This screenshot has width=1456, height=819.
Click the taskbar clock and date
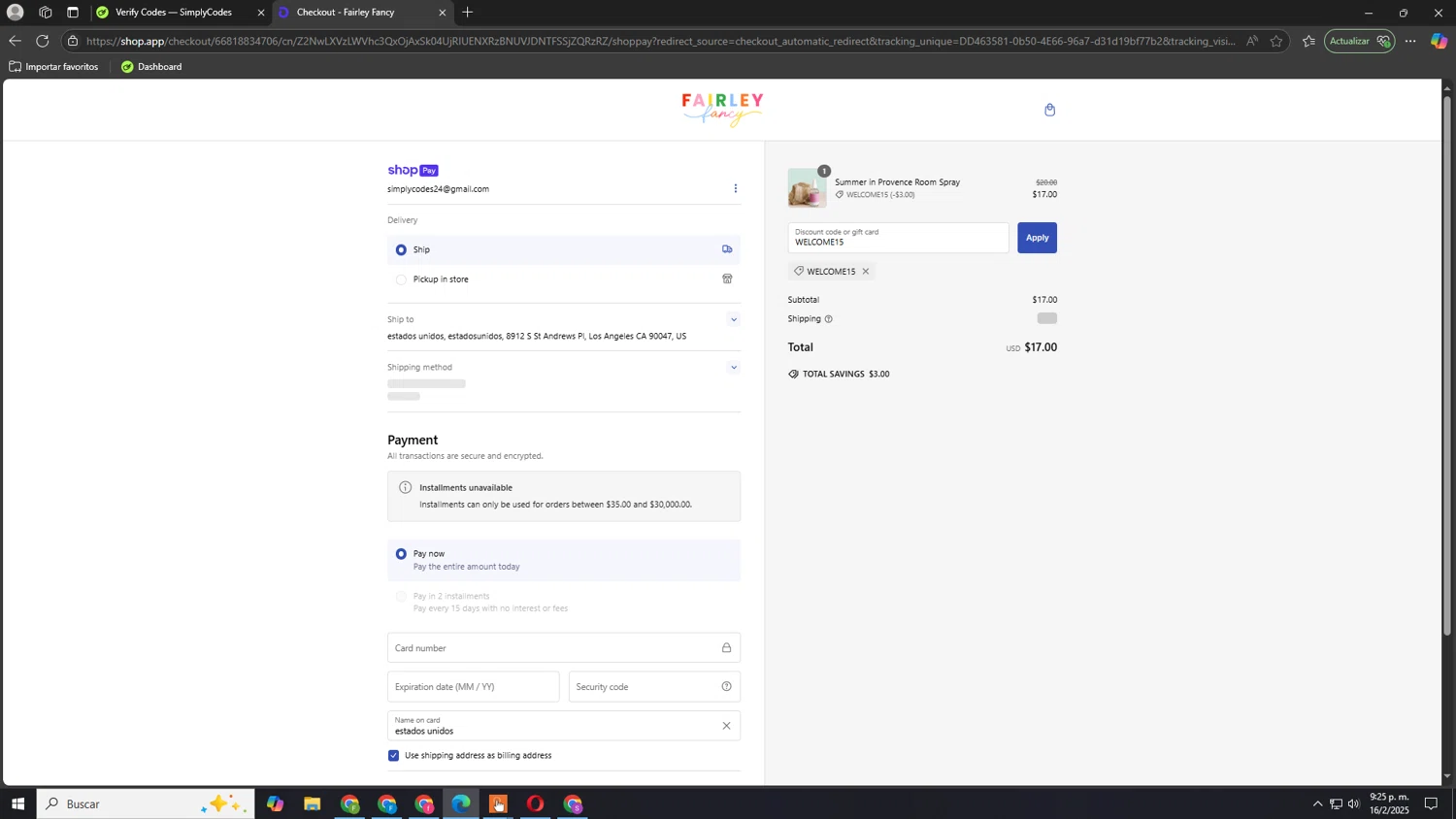tap(1389, 803)
